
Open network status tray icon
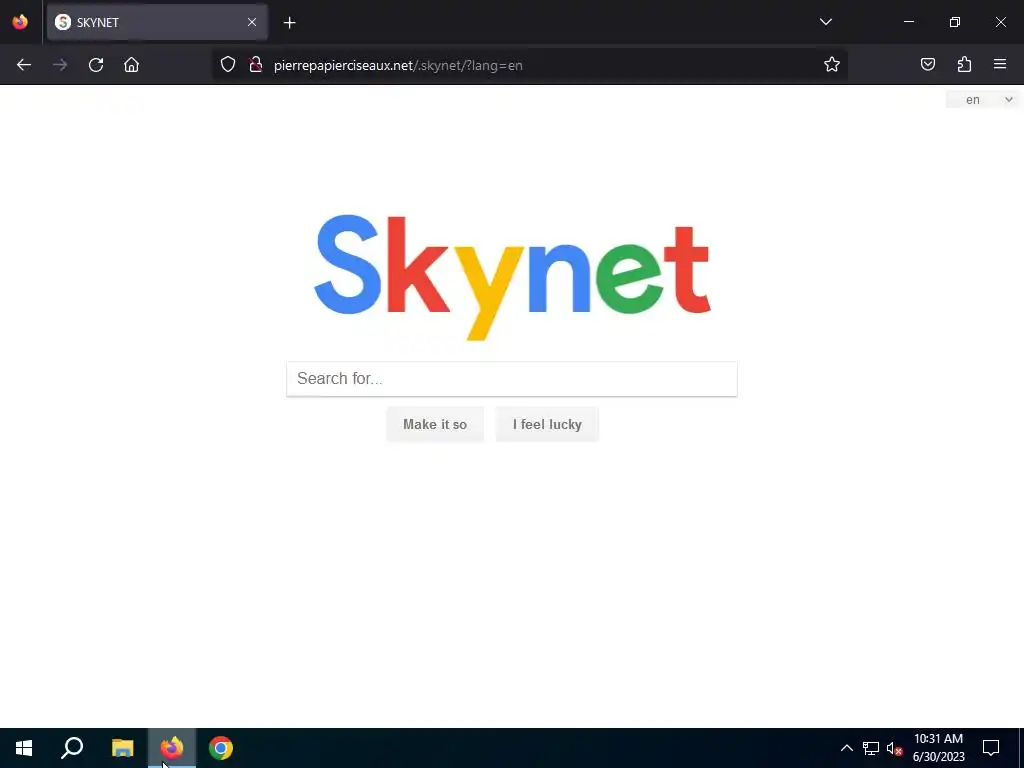pos(871,748)
